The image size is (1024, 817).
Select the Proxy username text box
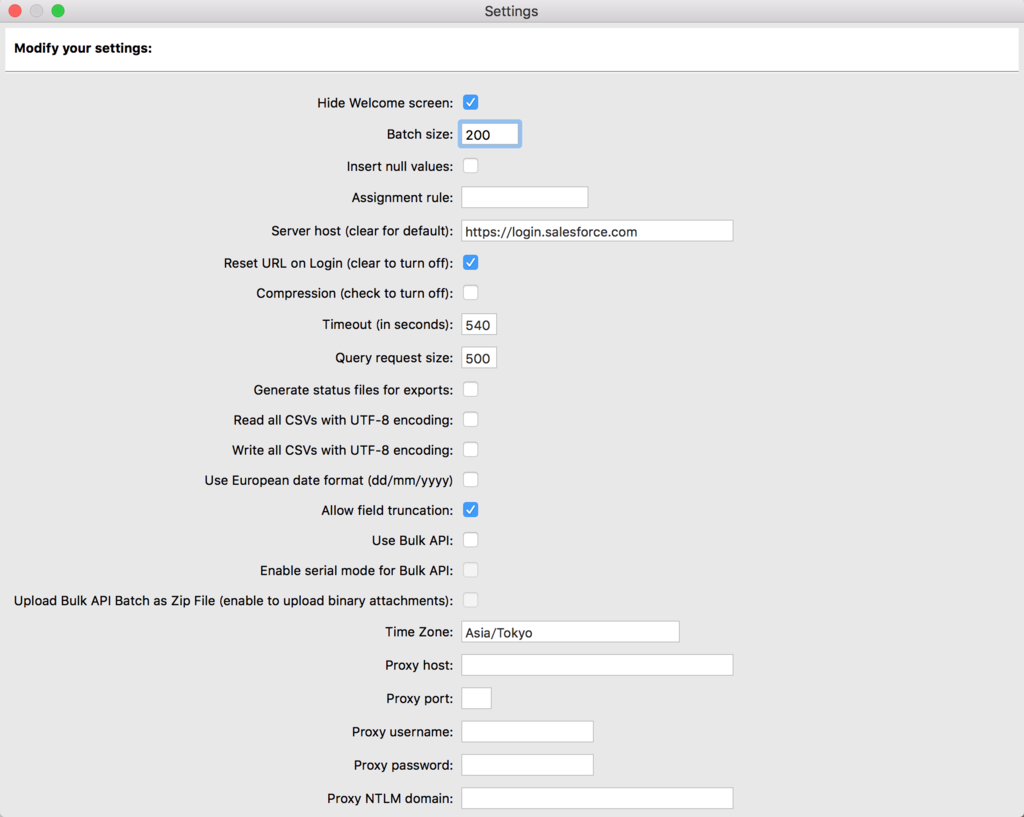[527, 732]
